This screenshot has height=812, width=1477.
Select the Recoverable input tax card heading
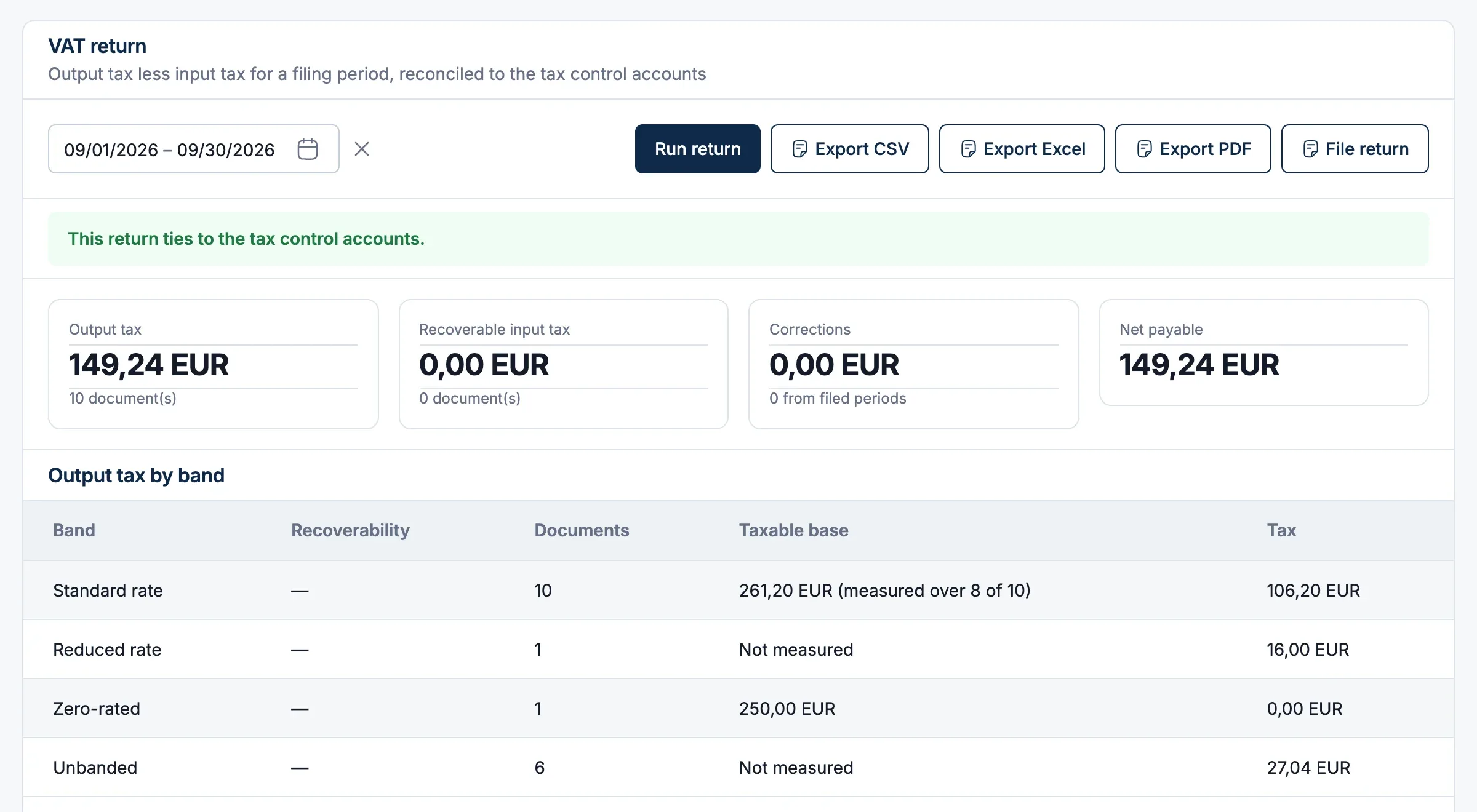tap(494, 330)
